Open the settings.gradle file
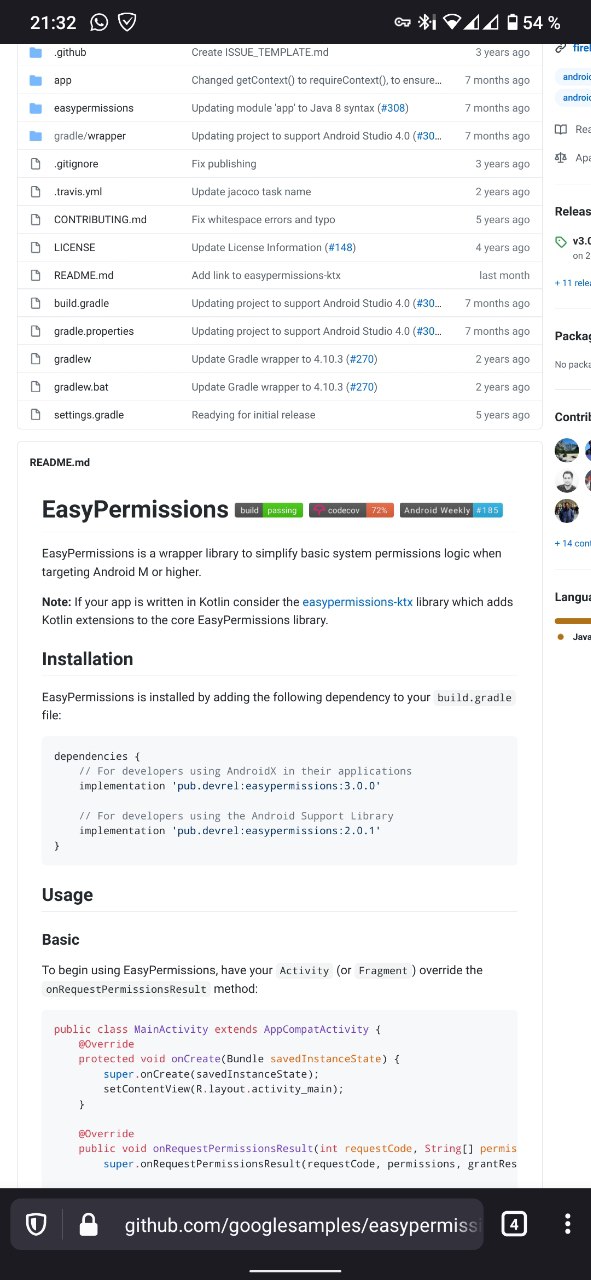The image size is (591, 1280). 89,415
